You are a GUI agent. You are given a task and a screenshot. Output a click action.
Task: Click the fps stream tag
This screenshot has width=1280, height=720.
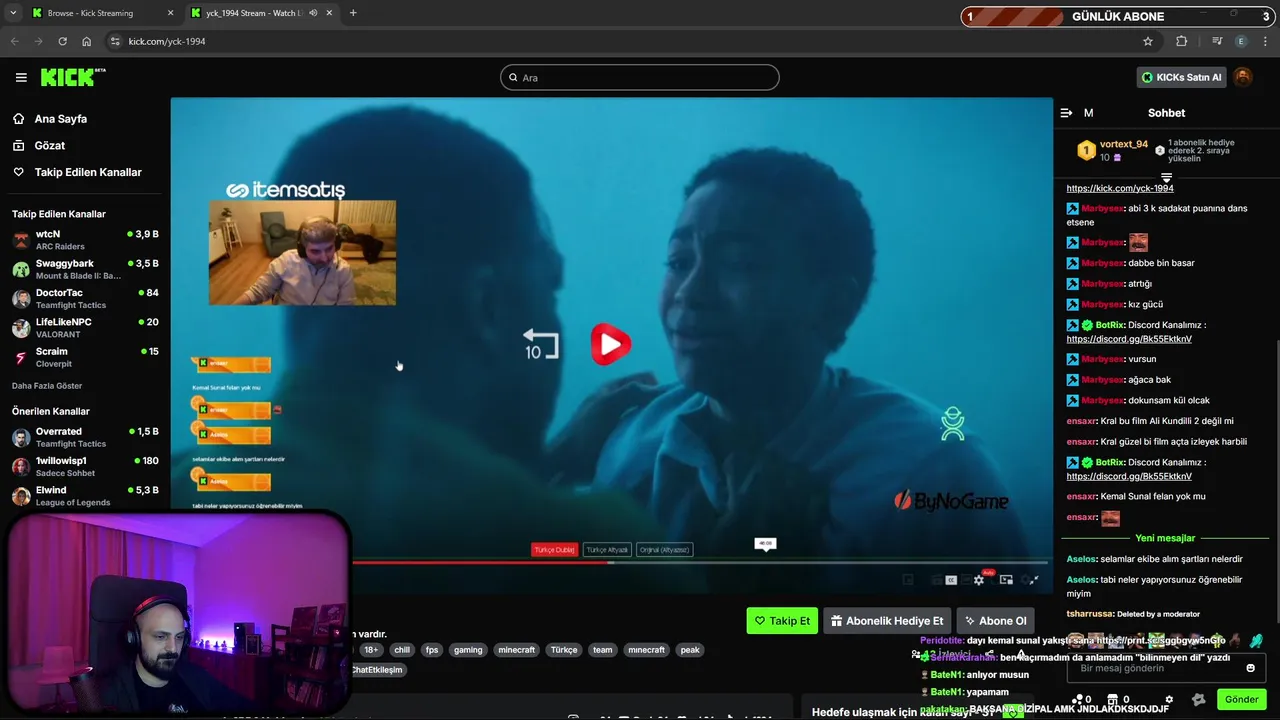coord(432,650)
